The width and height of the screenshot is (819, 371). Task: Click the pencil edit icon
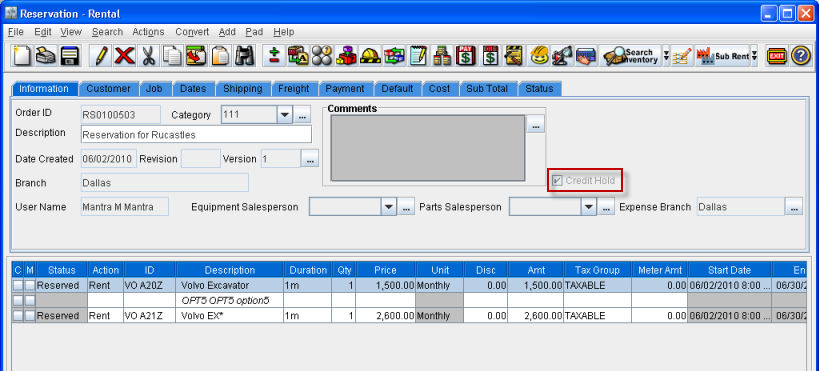tap(101, 55)
